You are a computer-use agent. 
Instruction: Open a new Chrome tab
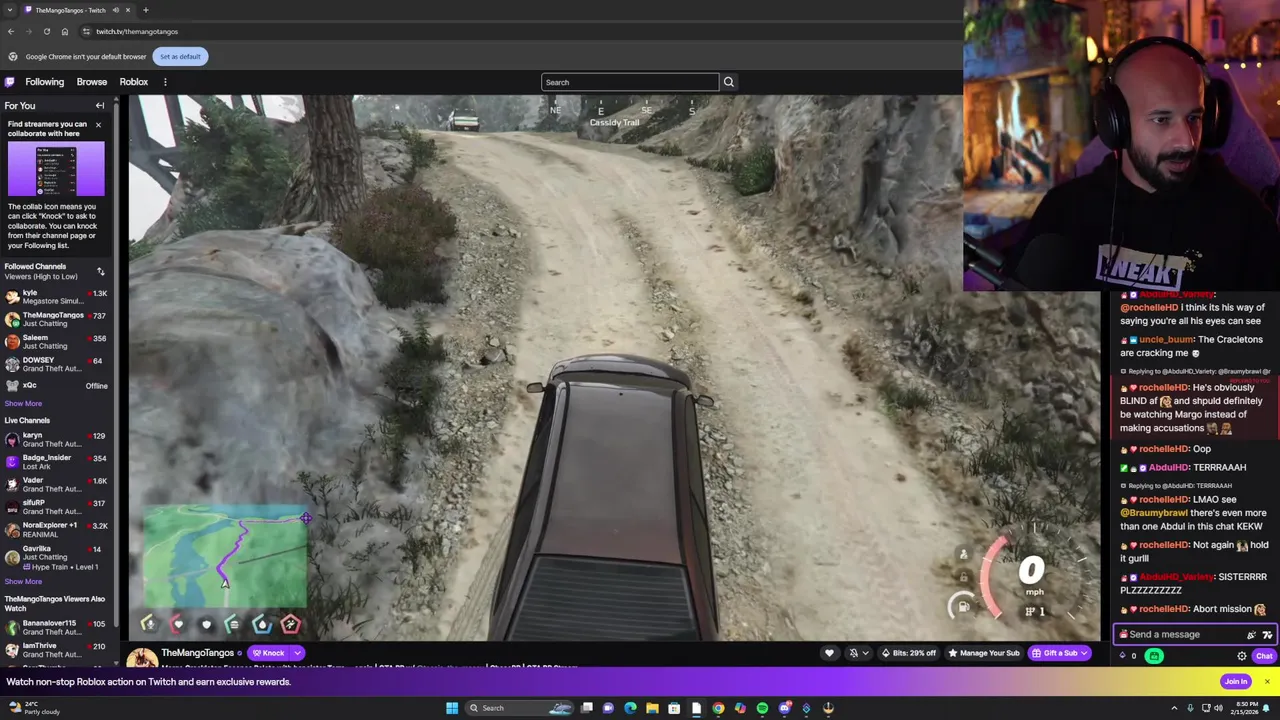click(145, 10)
